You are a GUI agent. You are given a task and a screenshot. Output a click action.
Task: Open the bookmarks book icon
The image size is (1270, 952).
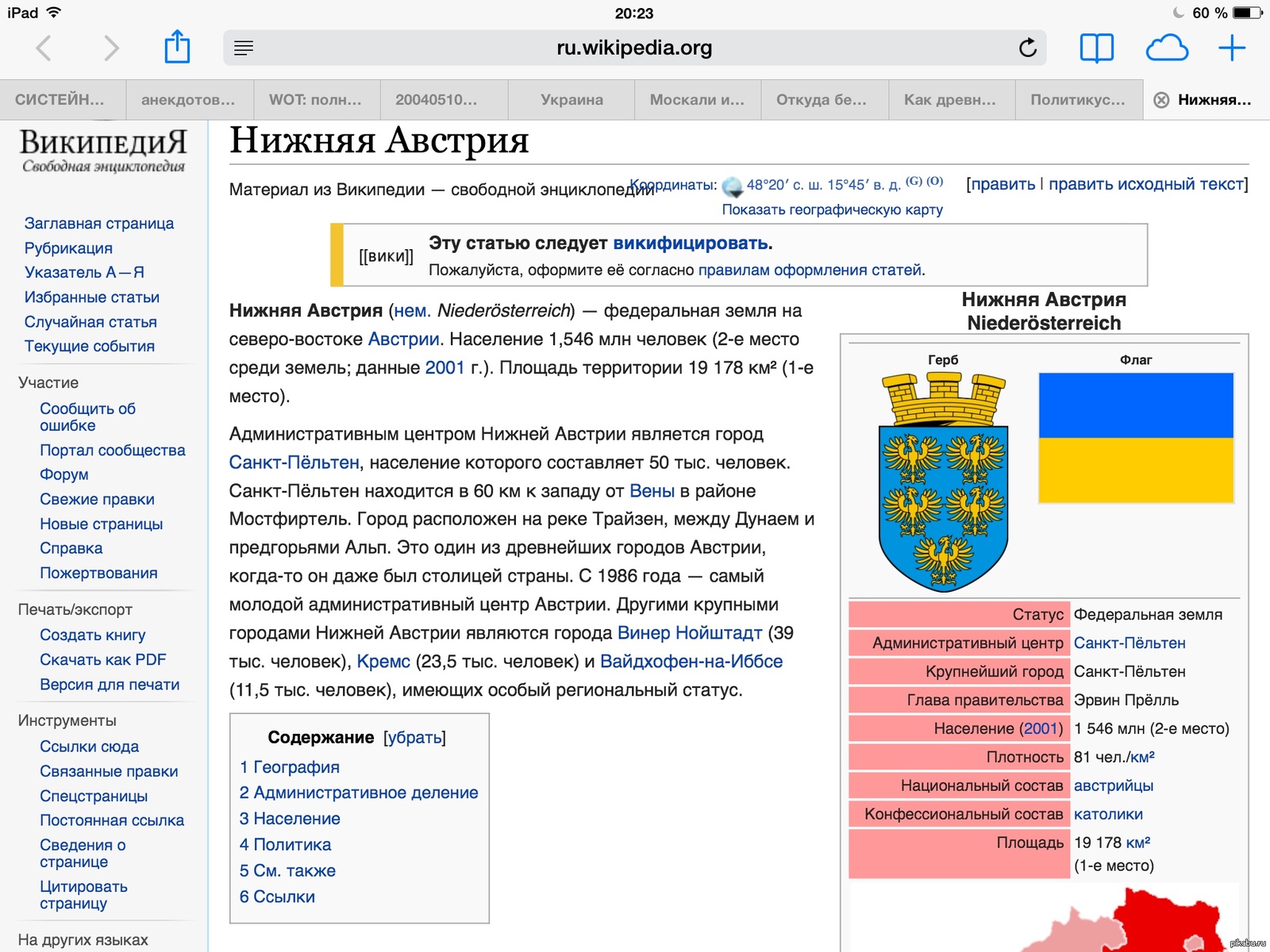tap(1097, 48)
